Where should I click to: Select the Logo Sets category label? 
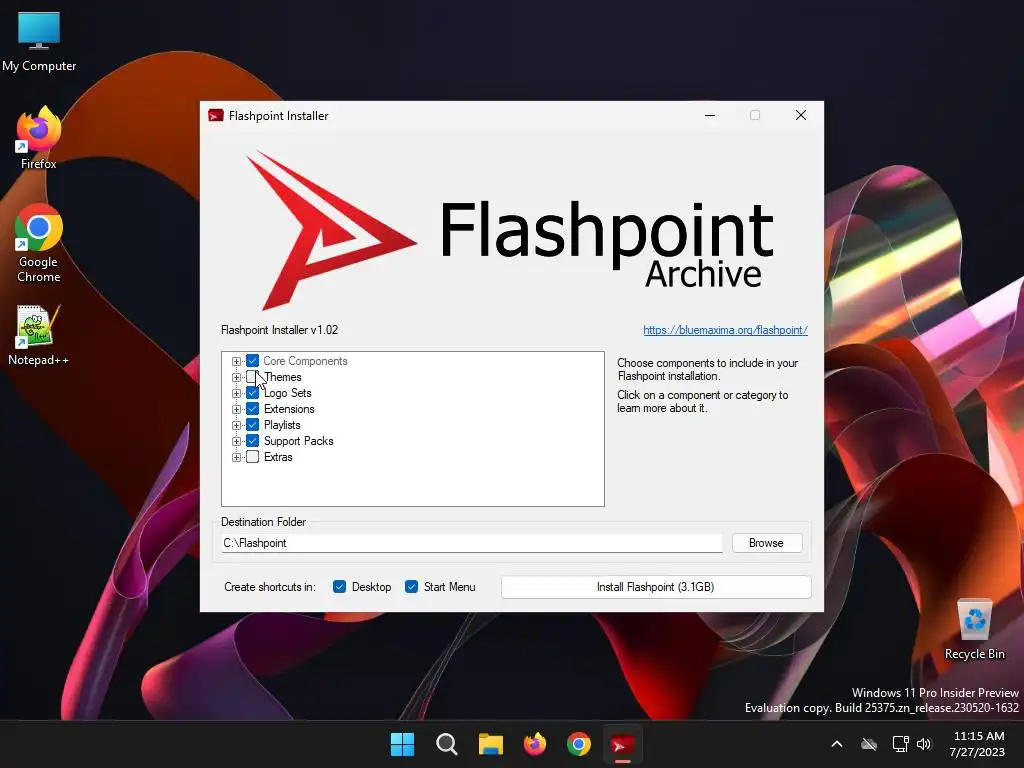pos(287,393)
